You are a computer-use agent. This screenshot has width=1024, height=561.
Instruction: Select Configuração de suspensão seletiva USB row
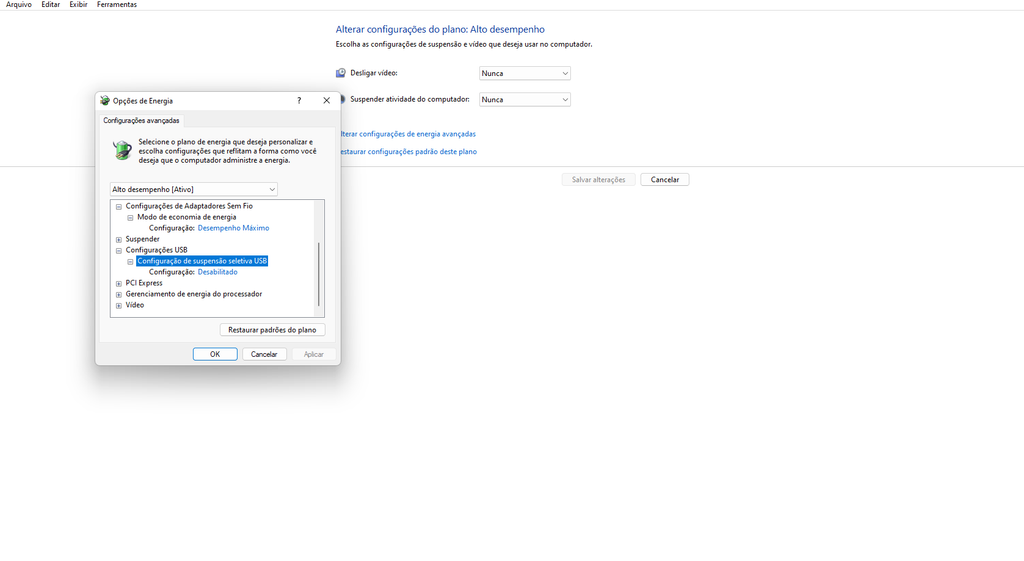pyautogui.click(x=202, y=261)
